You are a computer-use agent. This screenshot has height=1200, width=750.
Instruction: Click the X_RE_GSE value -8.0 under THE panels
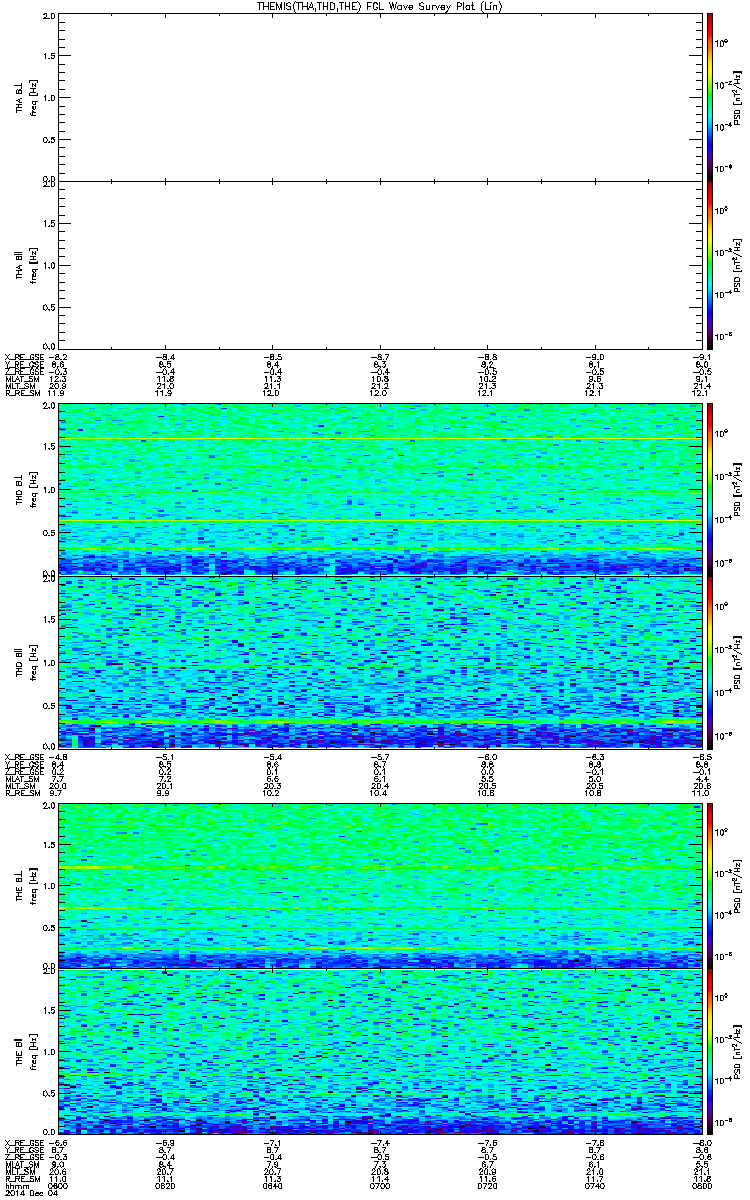(x=701, y=1142)
